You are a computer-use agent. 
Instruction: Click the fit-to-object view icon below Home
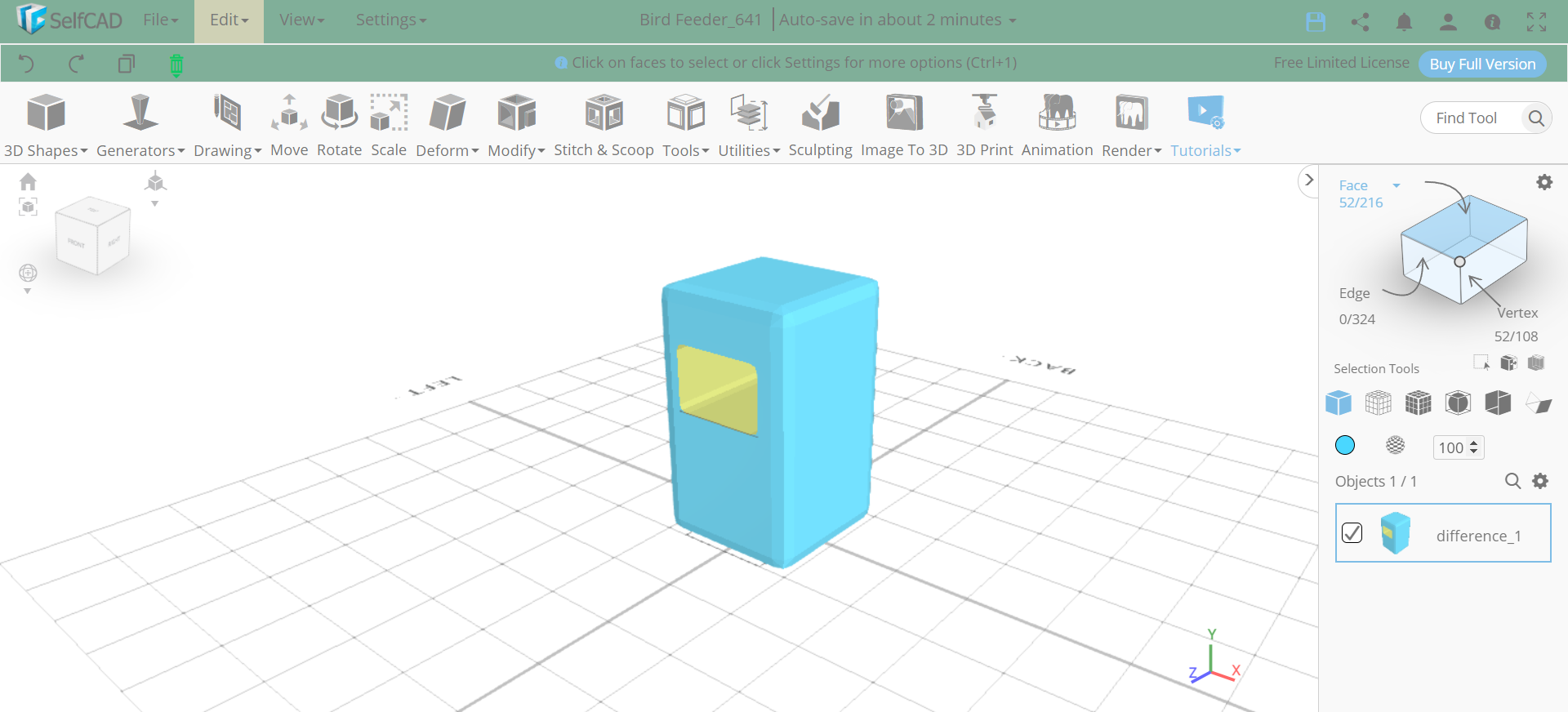point(28,207)
